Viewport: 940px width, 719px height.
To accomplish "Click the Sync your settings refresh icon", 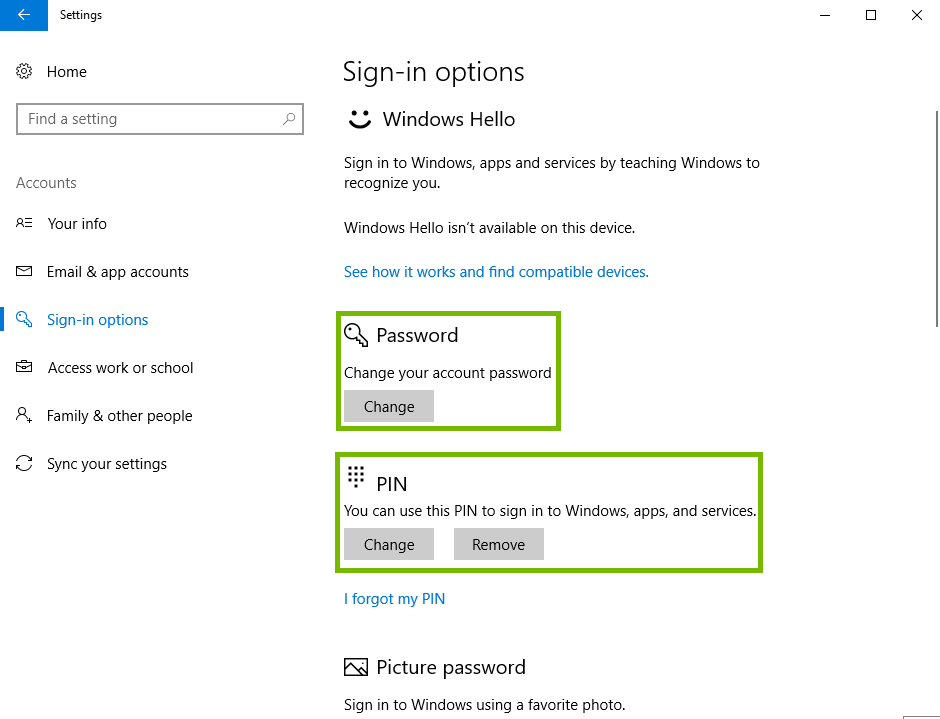I will tap(24, 463).
